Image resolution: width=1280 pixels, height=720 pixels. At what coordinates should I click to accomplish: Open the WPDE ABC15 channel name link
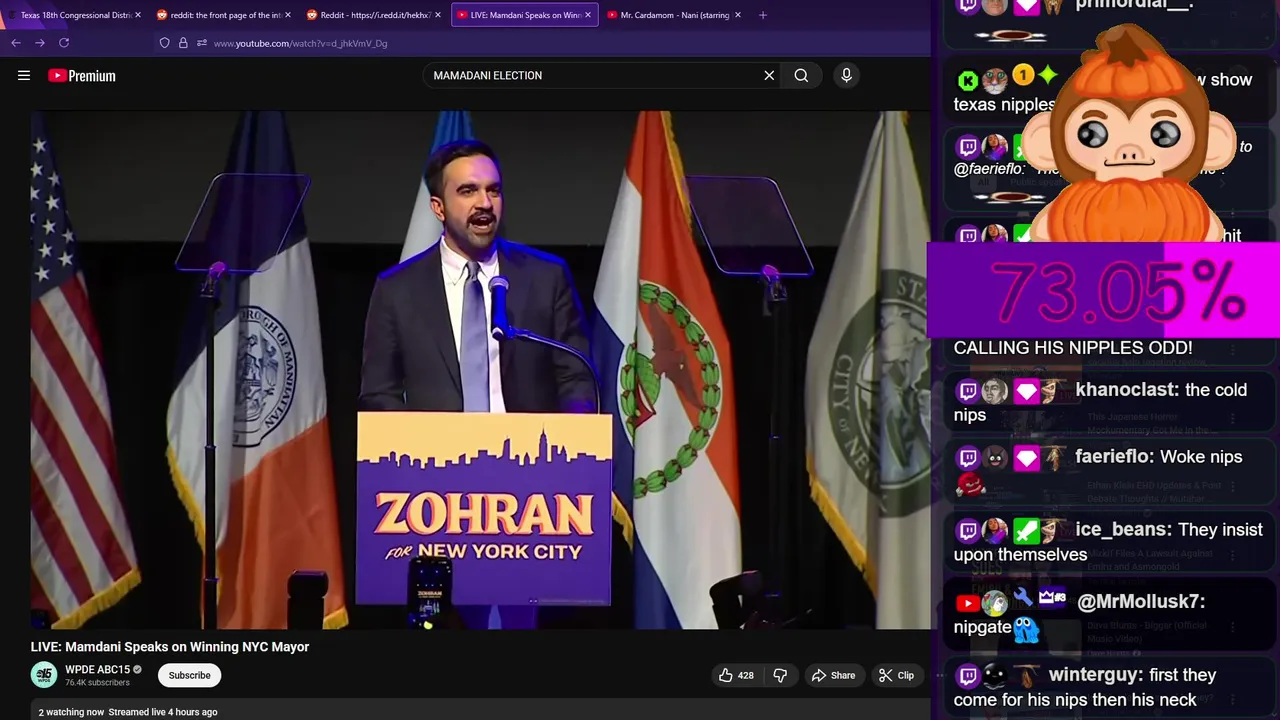tap(97, 670)
